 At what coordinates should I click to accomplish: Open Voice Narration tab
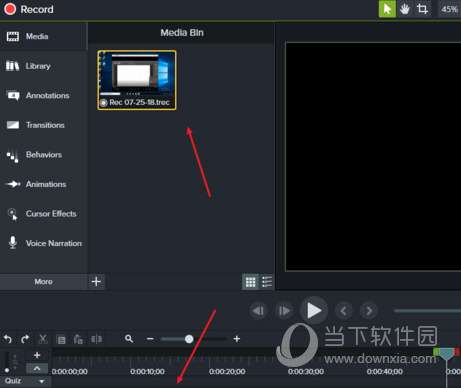click(43, 243)
